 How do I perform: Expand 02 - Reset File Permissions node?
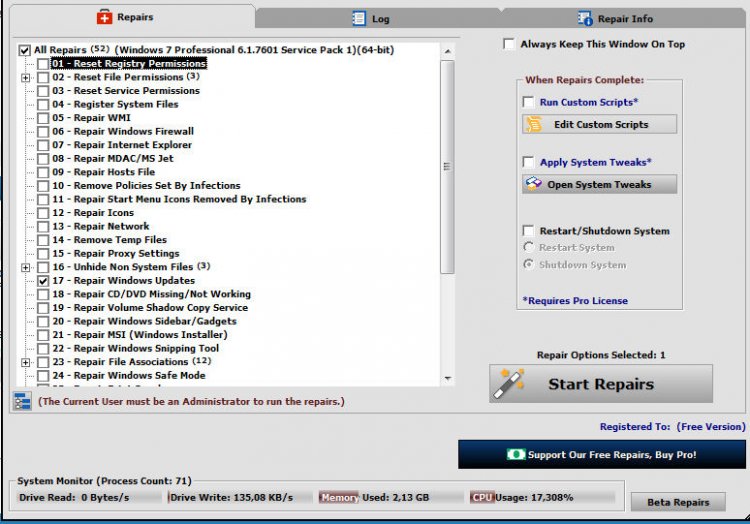pyautogui.click(x=25, y=77)
